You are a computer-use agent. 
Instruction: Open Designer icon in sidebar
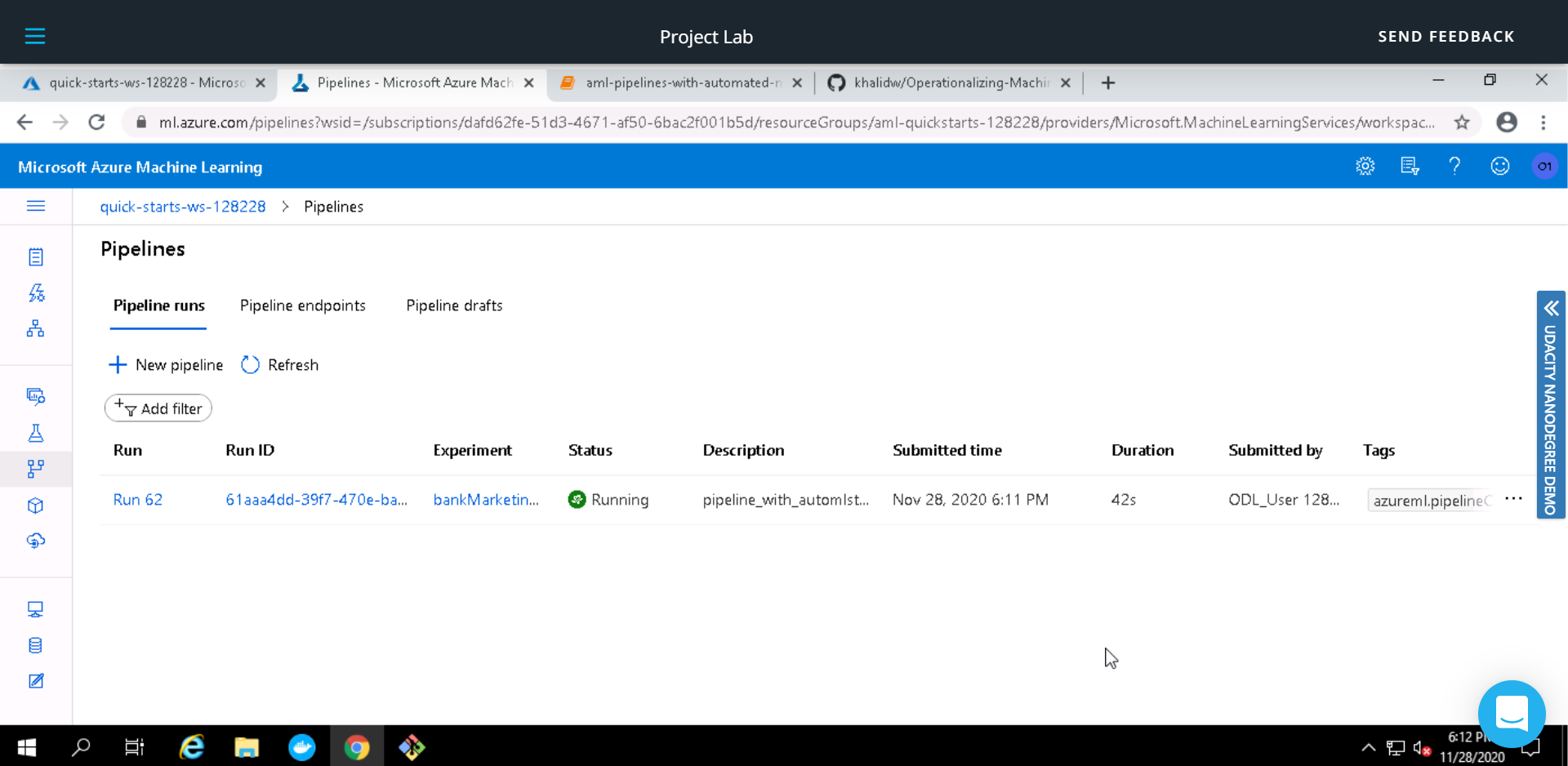coord(36,329)
